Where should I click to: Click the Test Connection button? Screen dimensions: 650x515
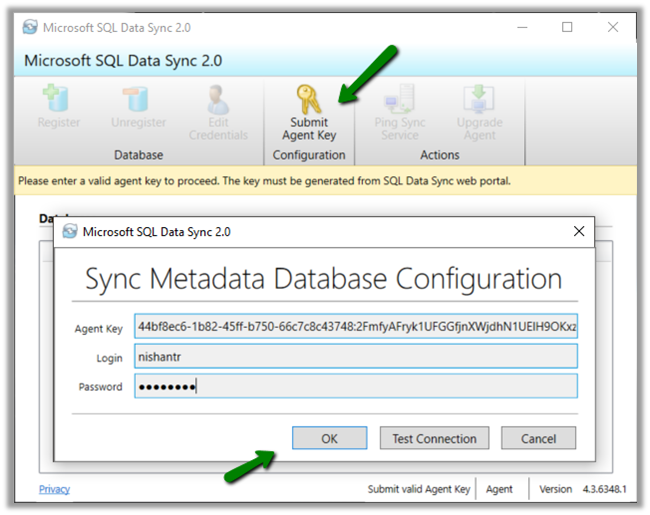coord(434,438)
